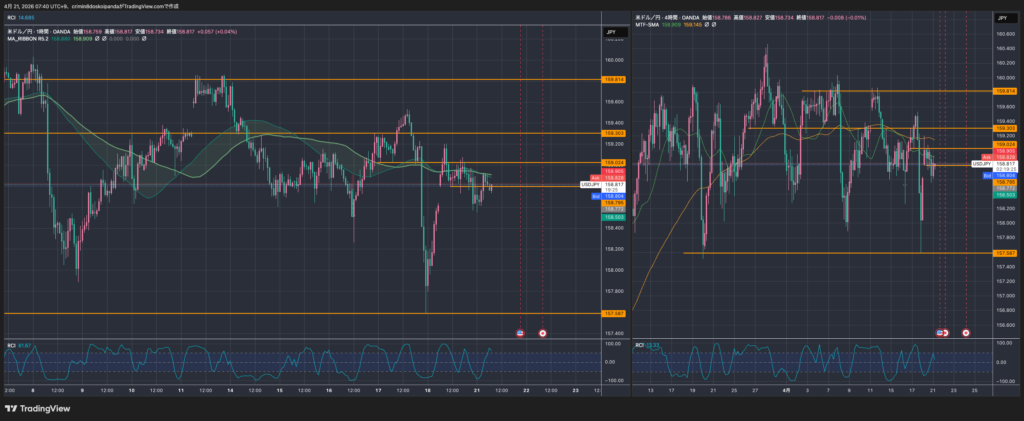The image size is (1024, 421).
Task: Click the TradingView logo at bottom left
Action: point(44,408)
